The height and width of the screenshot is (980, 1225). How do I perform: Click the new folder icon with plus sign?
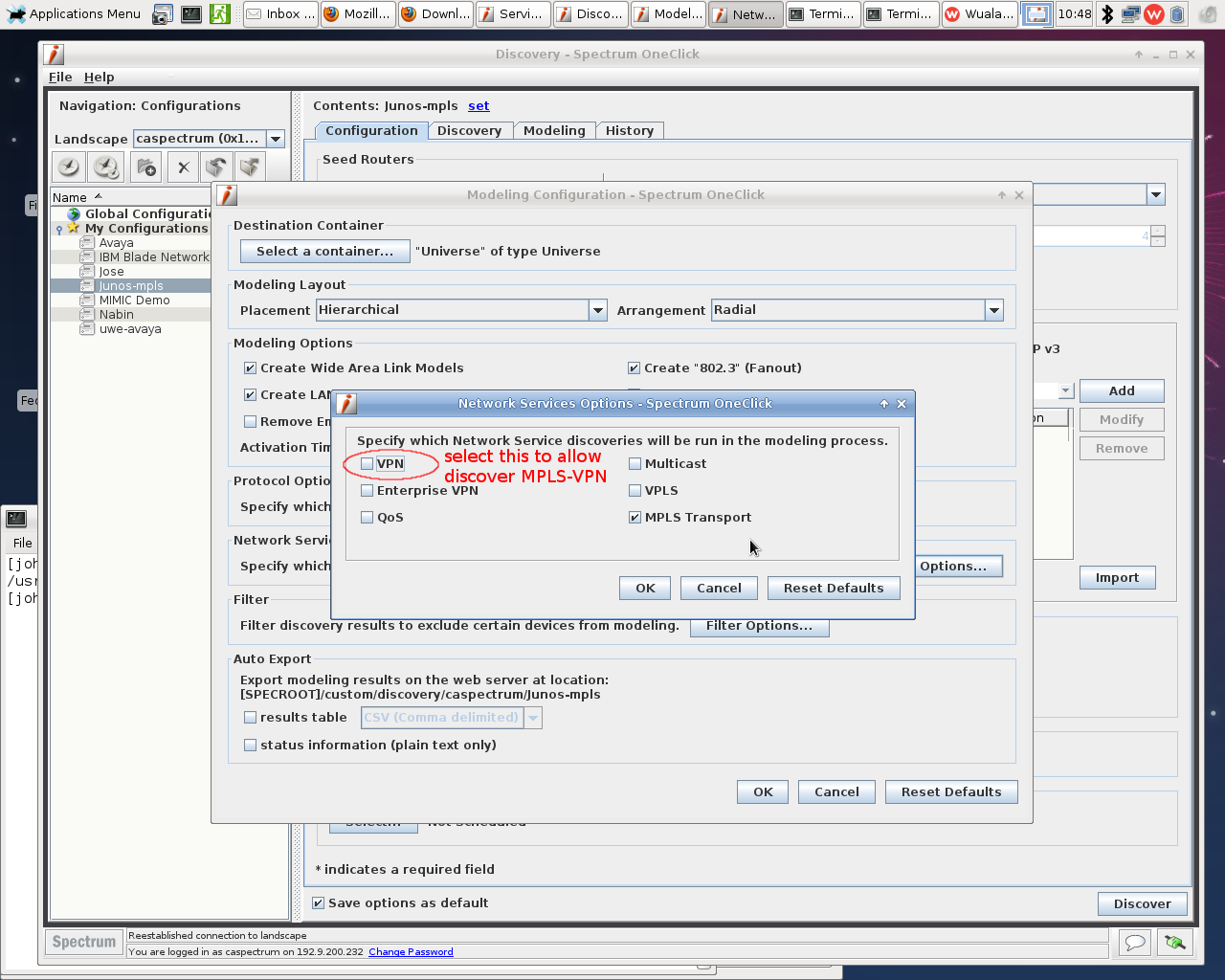pyautogui.click(x=146, y=167)
